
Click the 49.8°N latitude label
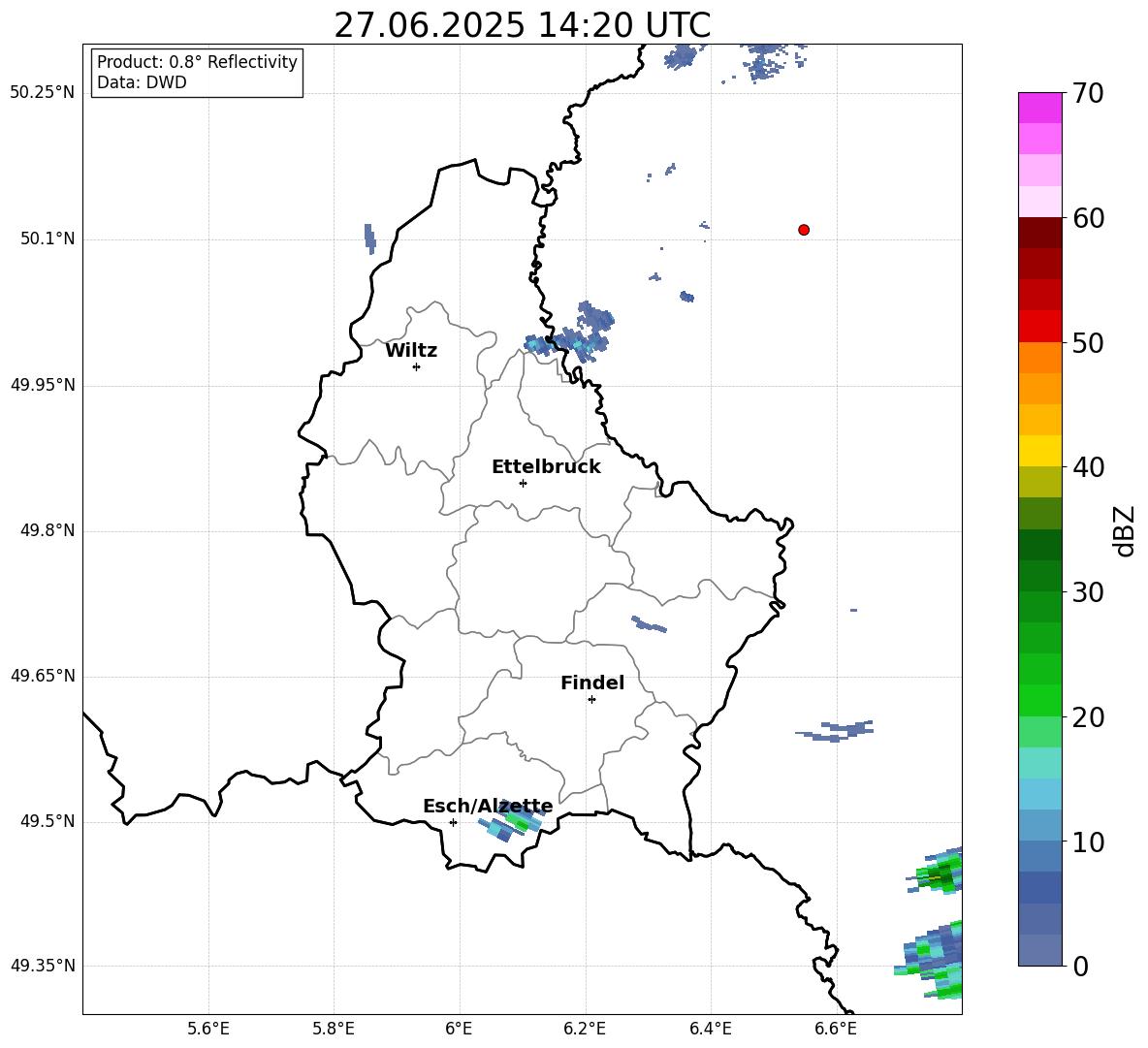tap(48, 530)
